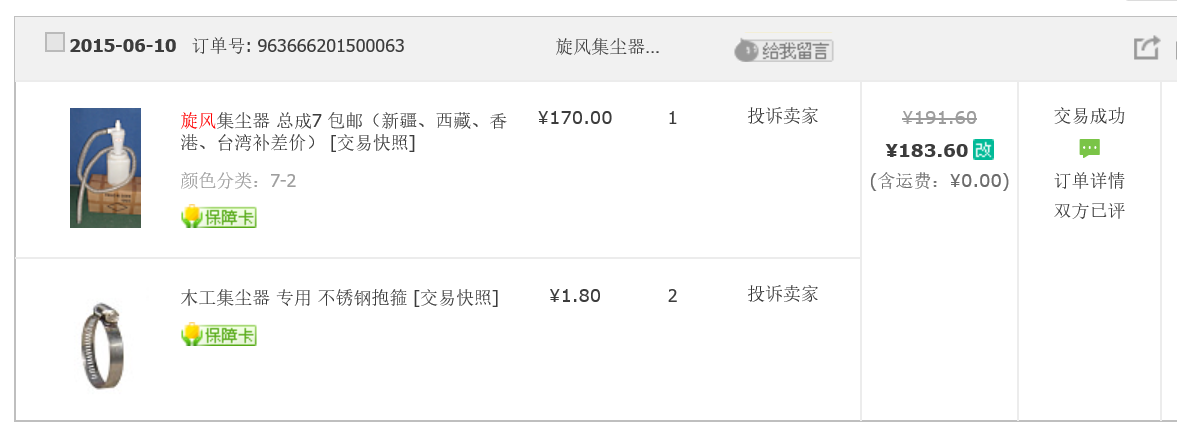Click the ¥183.60 actual payment amount
Screen dimensions: 1177x436
click(927, 150)
